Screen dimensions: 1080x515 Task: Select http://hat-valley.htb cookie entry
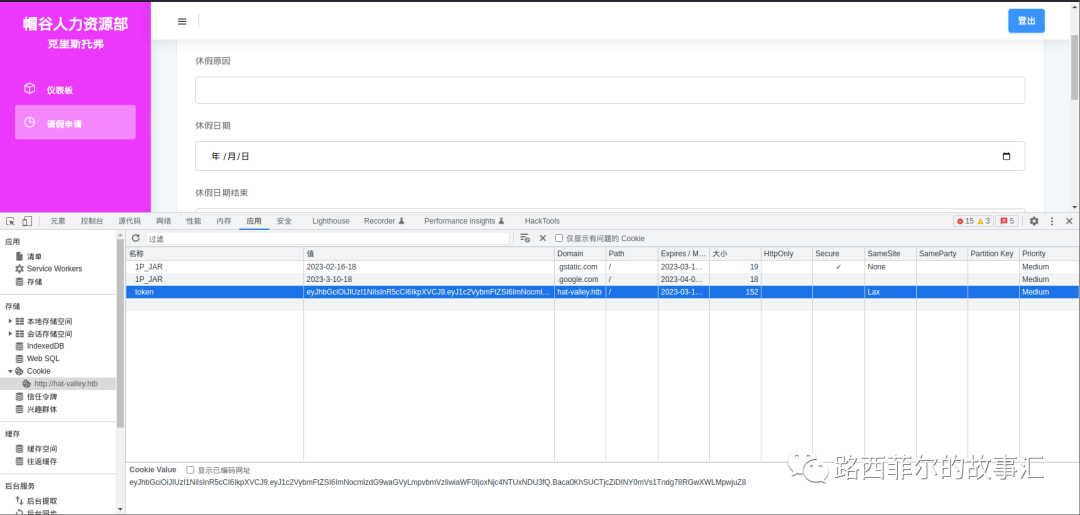pos(66,383)
